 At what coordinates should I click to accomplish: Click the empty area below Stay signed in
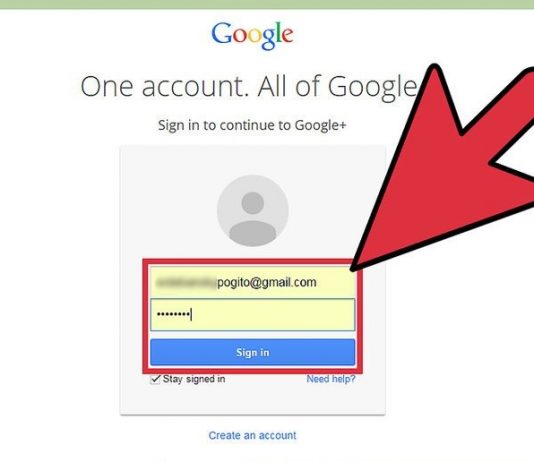[252, 400]
